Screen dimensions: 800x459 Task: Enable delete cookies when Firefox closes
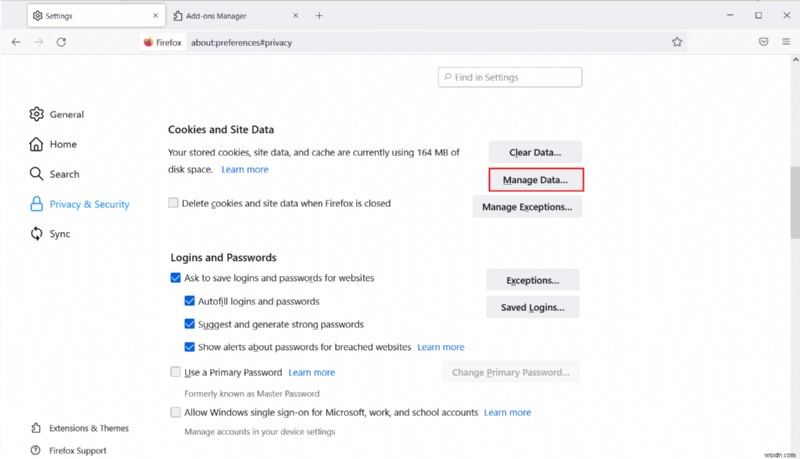(x=174, y=203)
